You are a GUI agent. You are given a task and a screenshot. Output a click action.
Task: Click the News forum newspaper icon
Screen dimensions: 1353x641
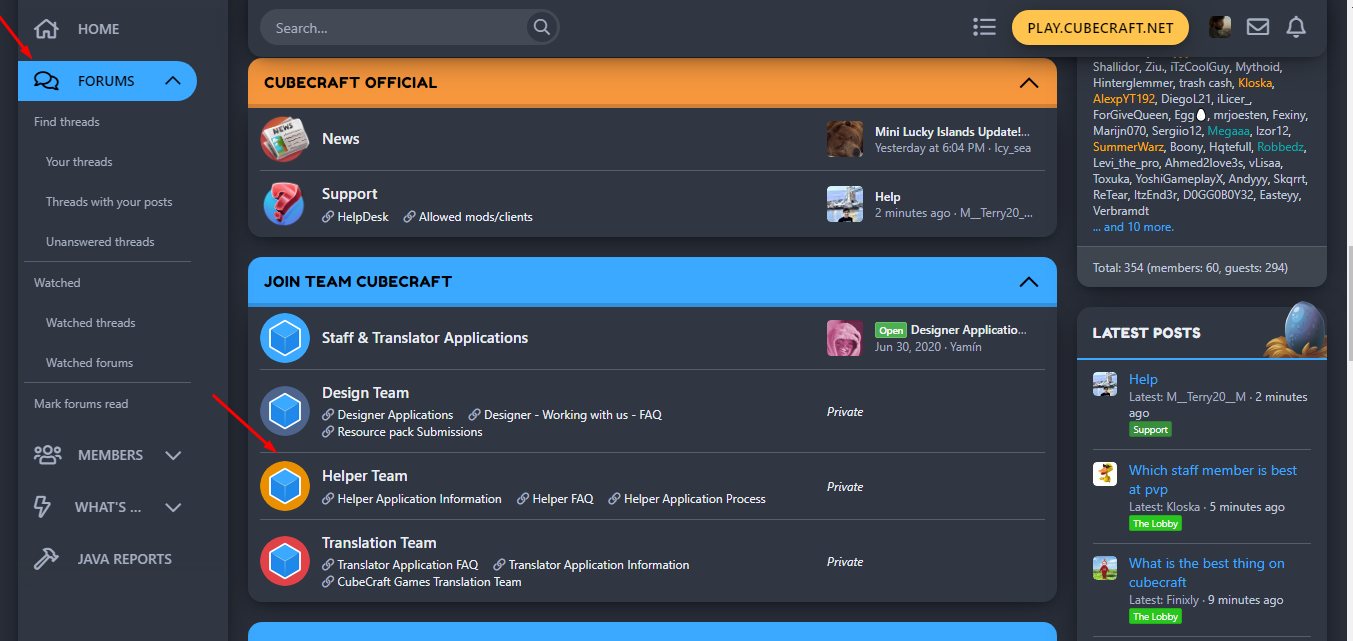coord(285,139)
